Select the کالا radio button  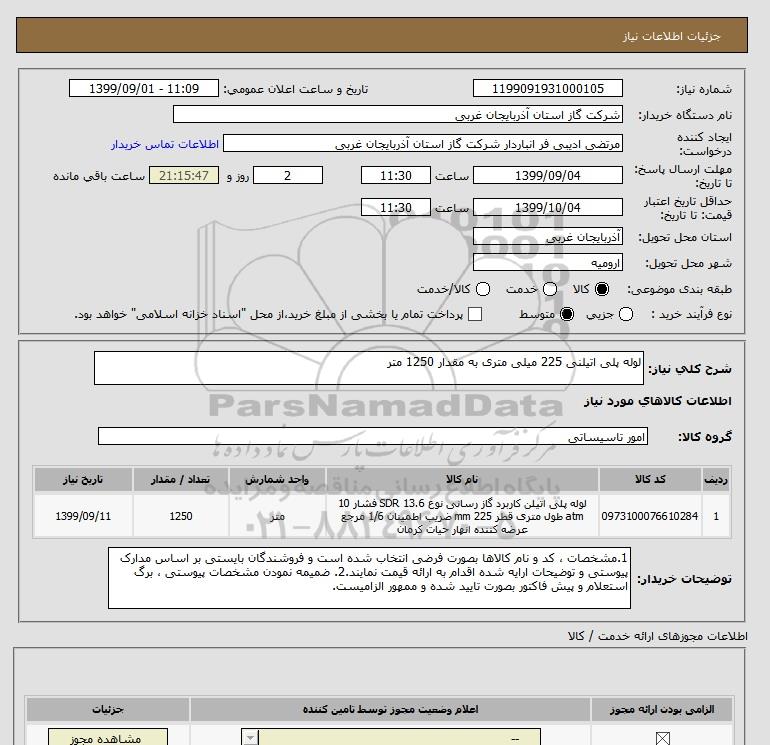(x=602, y=289)
